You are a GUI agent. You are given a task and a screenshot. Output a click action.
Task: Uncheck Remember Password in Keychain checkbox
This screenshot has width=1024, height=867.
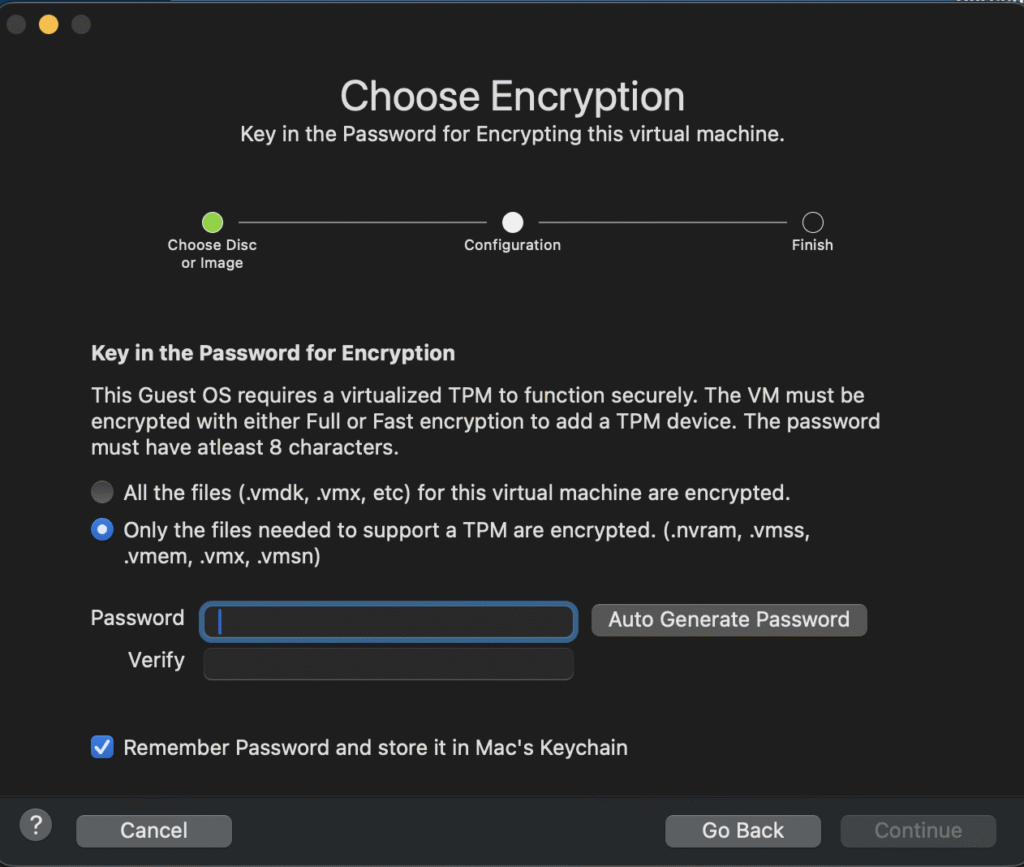click(102, 747)
